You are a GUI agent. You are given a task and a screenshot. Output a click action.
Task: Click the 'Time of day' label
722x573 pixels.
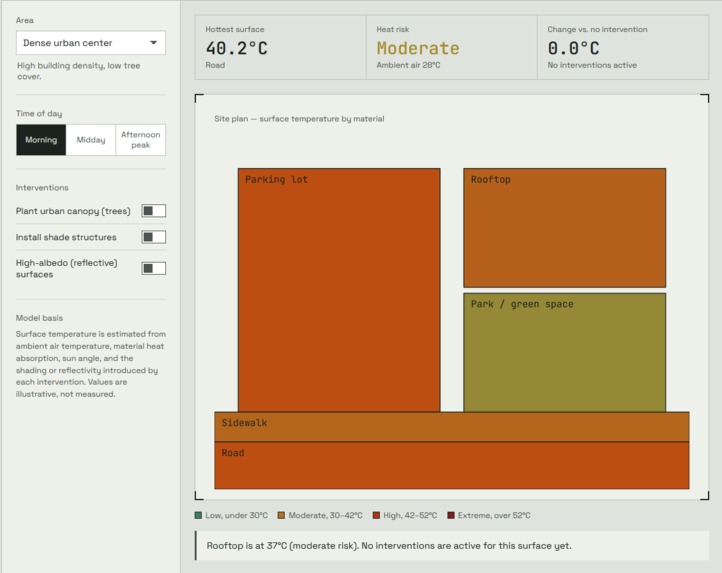(x=39, y=113)
